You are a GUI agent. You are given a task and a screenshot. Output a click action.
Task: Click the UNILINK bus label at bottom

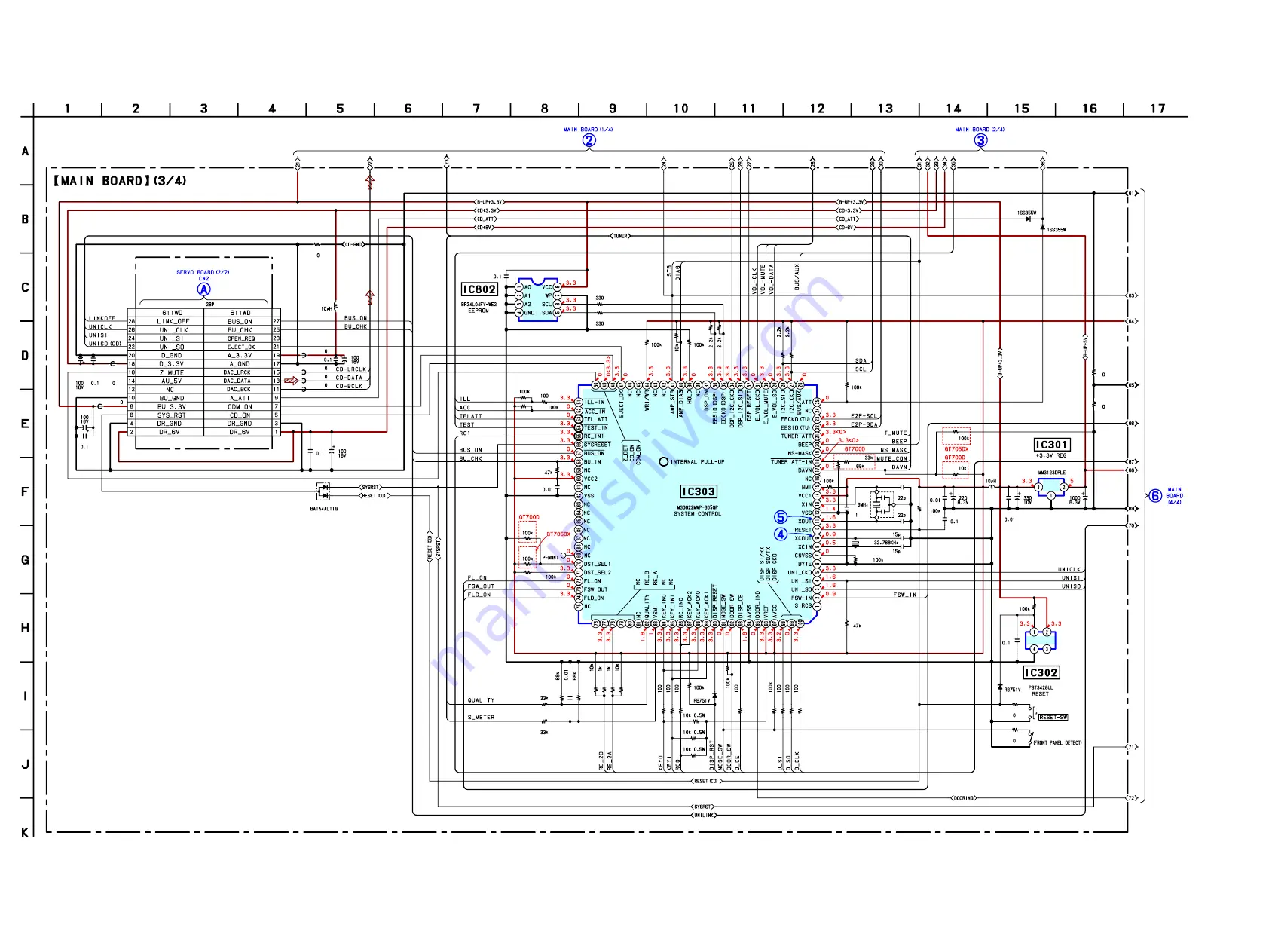pos(705,815)
